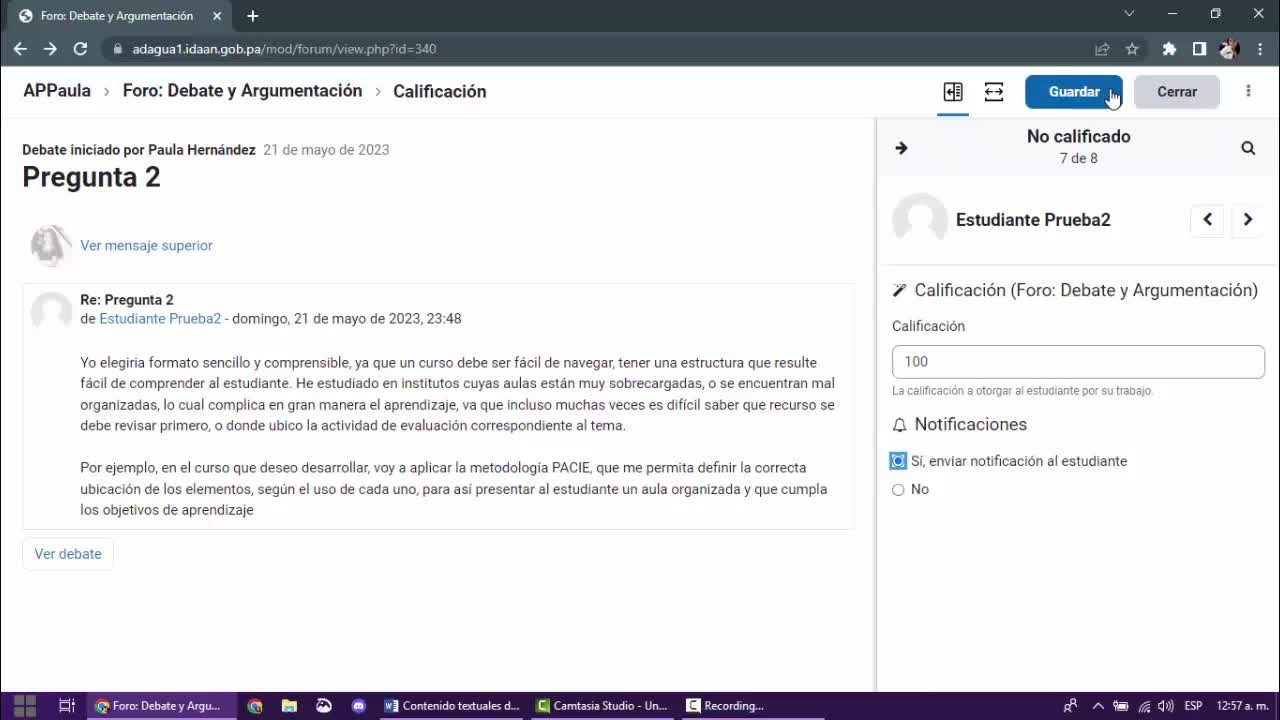Viewport: 1280px width, 720px height.
Task: Show hidden system tray icons
Action: point(1098,705)
